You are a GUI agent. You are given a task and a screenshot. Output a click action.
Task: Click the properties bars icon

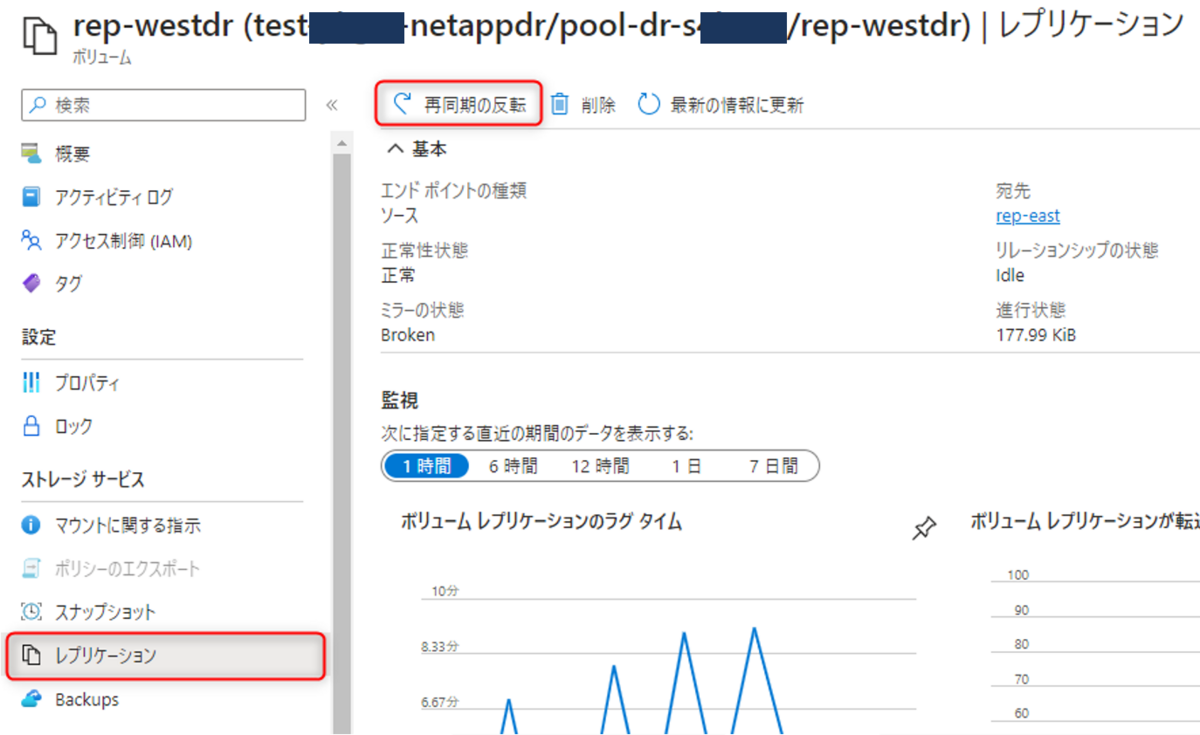[32, 383]
